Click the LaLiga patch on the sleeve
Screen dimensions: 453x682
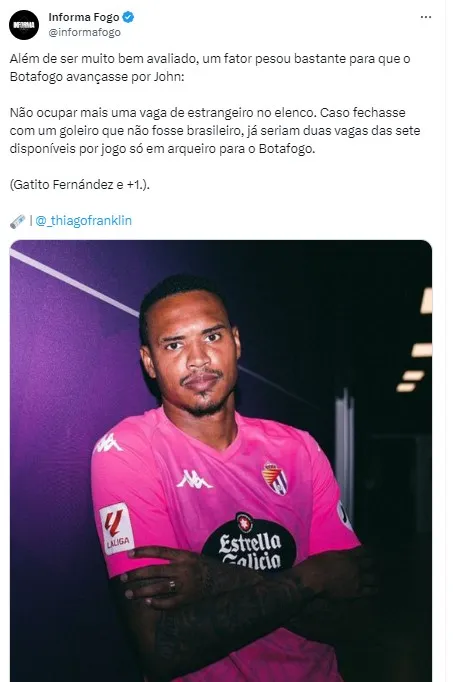tap(116, 528)
